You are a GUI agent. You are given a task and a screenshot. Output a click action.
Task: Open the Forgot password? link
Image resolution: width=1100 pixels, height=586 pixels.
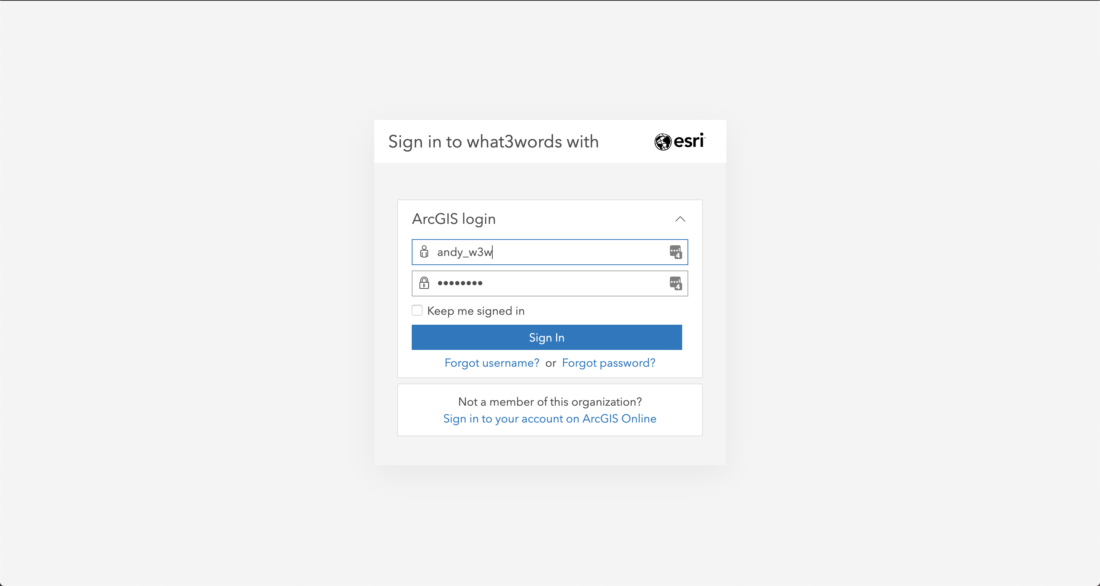(609, 363)
